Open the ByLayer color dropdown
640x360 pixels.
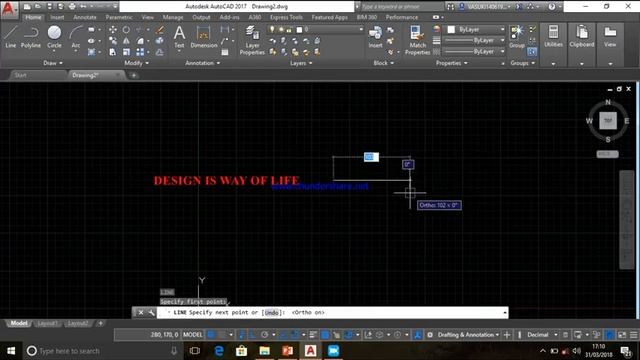(x=502, y=29)
